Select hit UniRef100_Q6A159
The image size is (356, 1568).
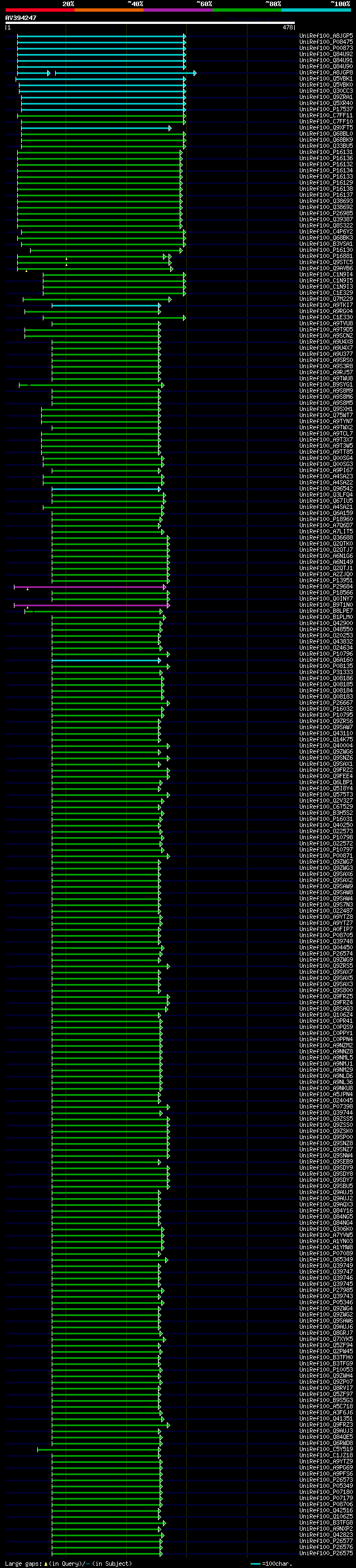326,513
